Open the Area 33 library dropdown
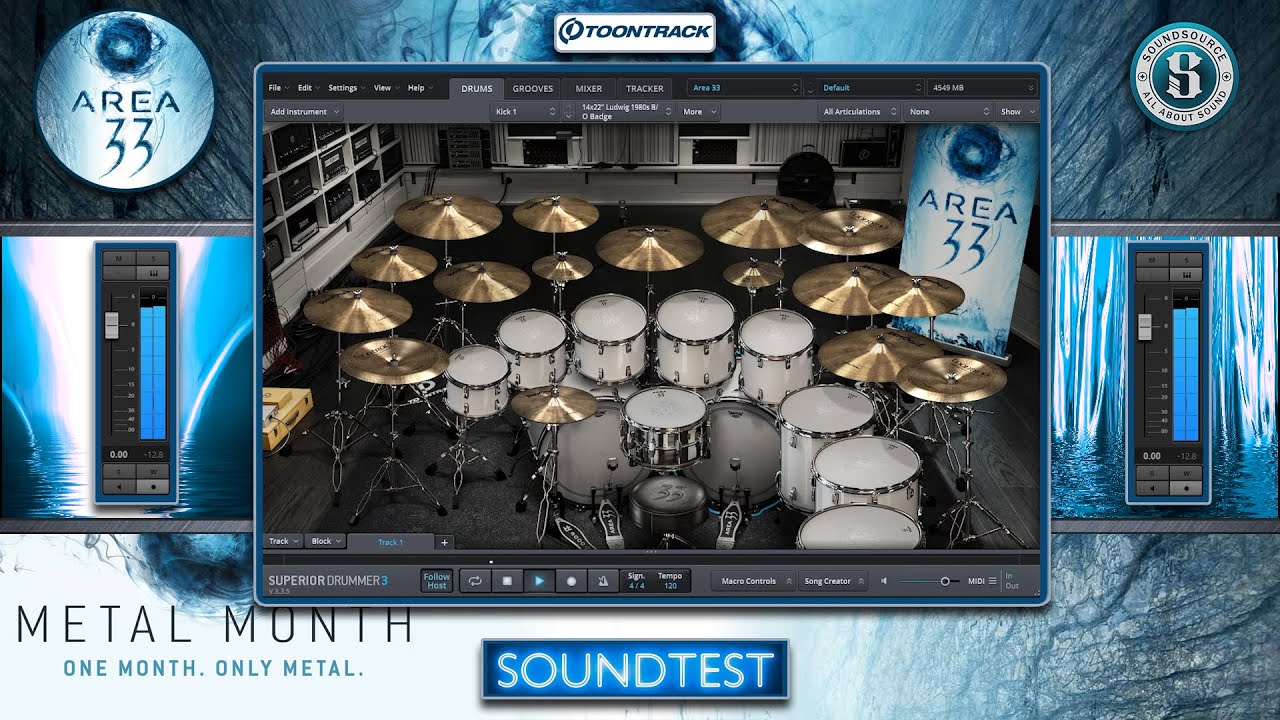Screen dimensions: 1280x720 745,88
